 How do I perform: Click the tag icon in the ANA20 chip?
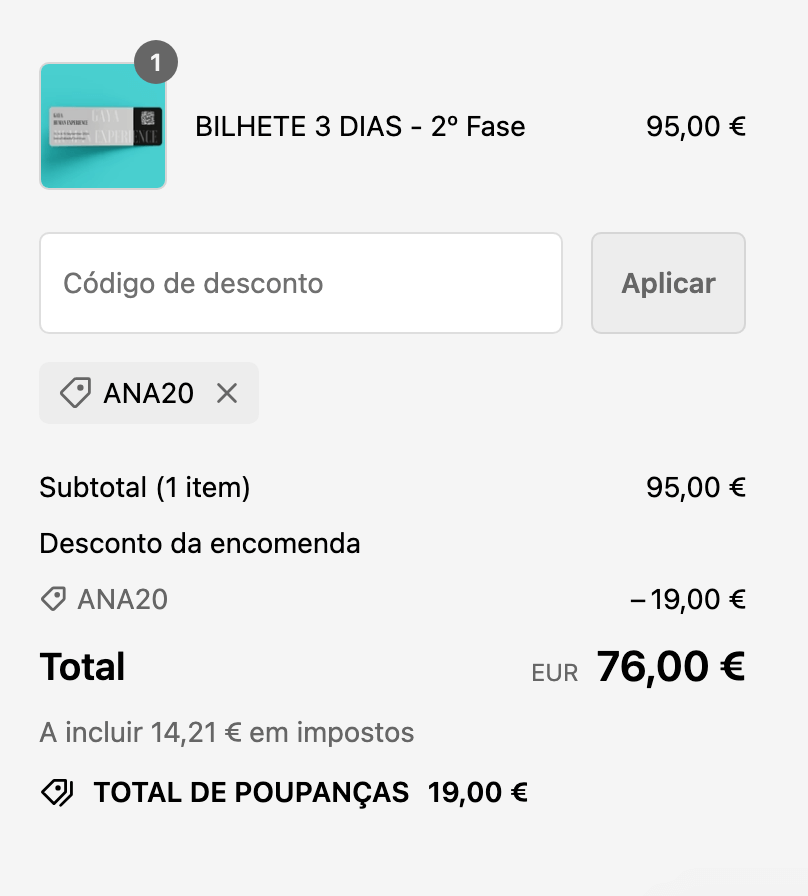click(75, 393)
